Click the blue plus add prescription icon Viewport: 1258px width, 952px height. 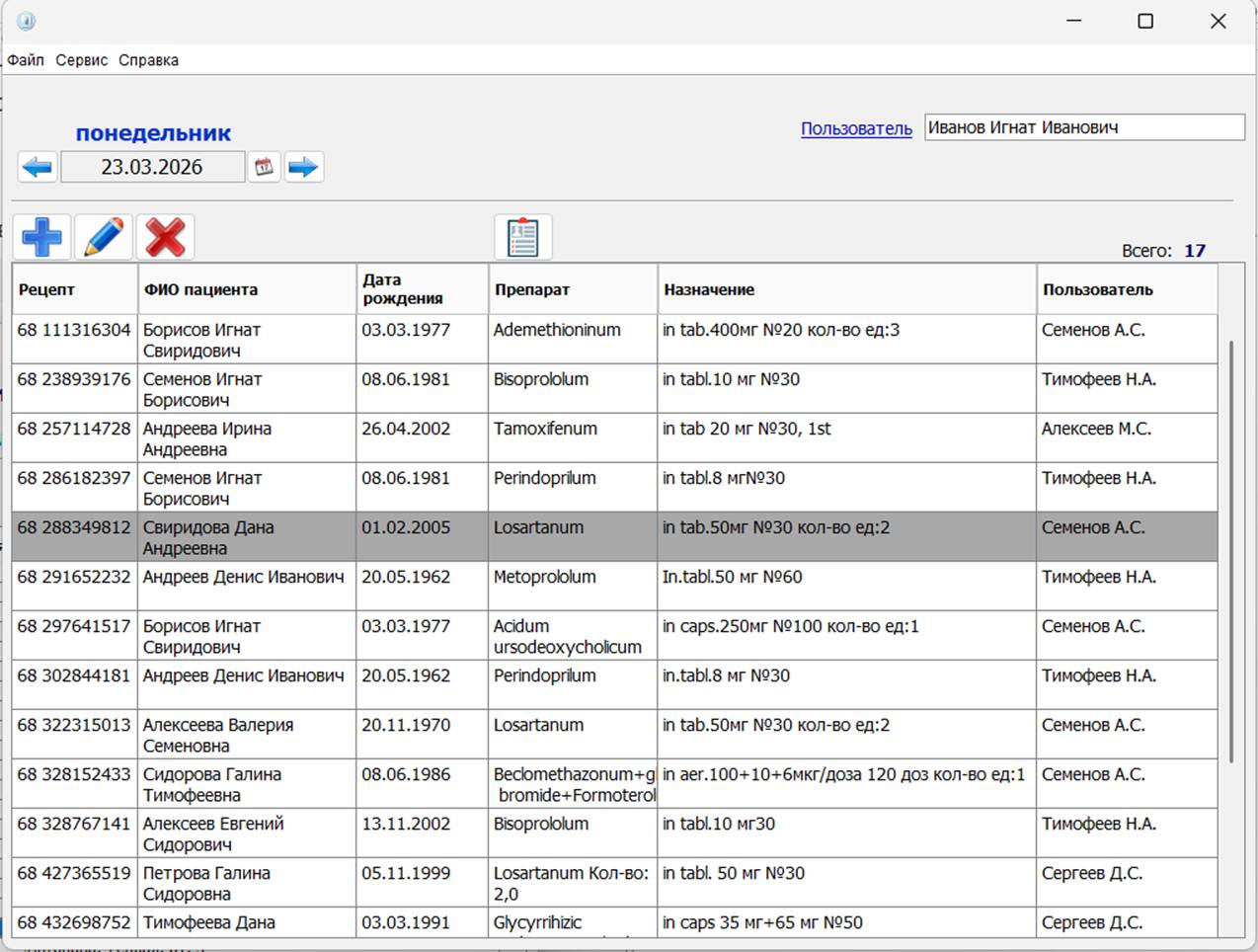[x=41, y=238]
